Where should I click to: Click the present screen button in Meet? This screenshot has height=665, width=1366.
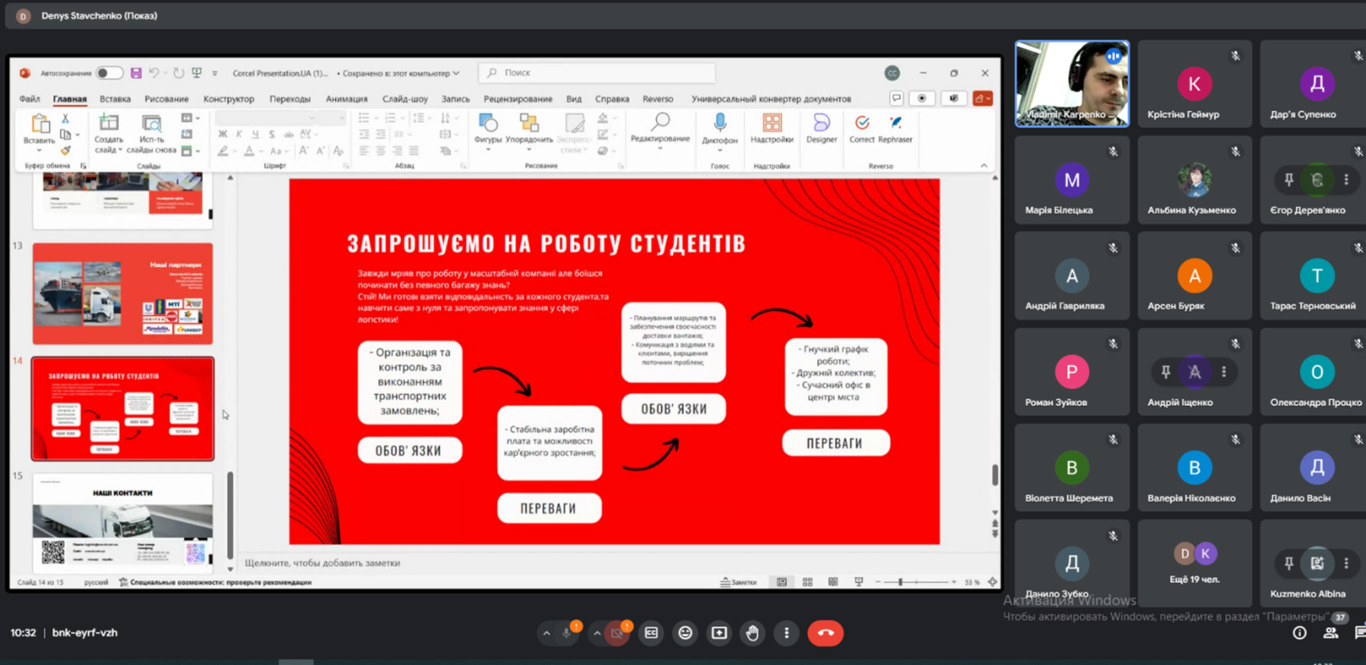(x=719, y=633)
